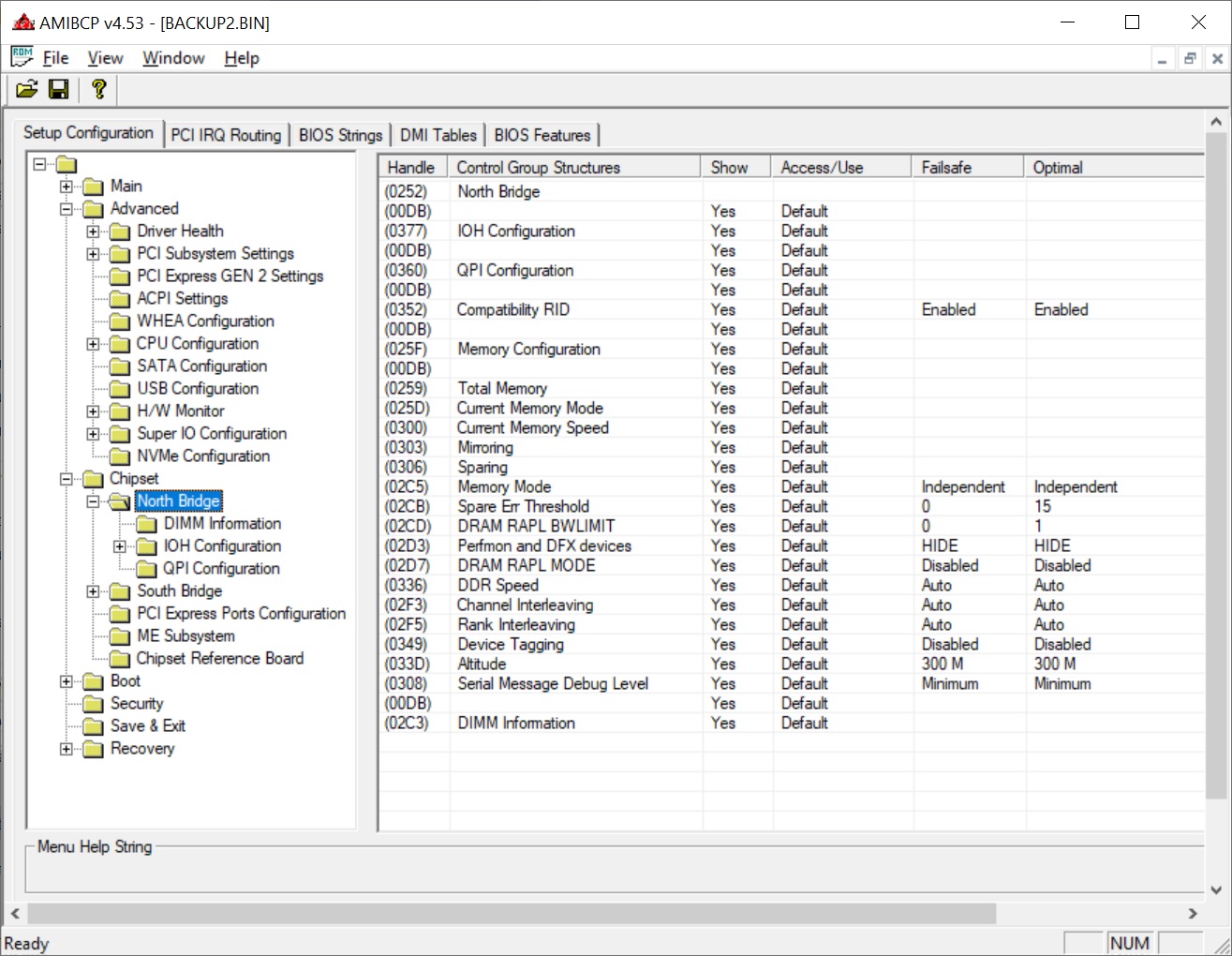This screenshot has height=956, width=1232.
Task: Select the Setup Configuration tab
Action: click(x=88, y=133)
